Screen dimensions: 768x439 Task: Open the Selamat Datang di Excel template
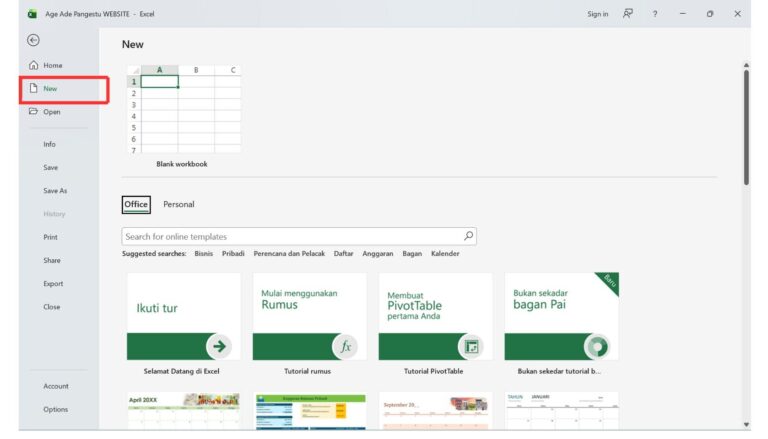pos(184,317)
